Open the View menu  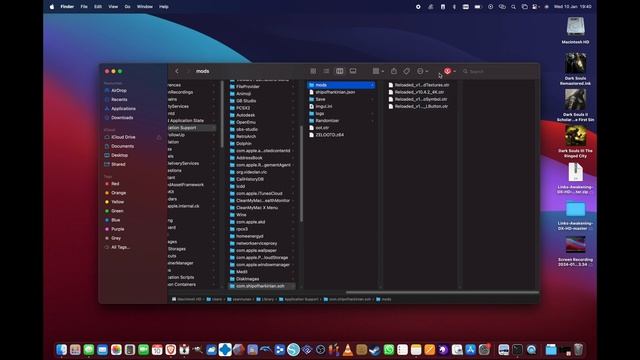click(113, 7)
